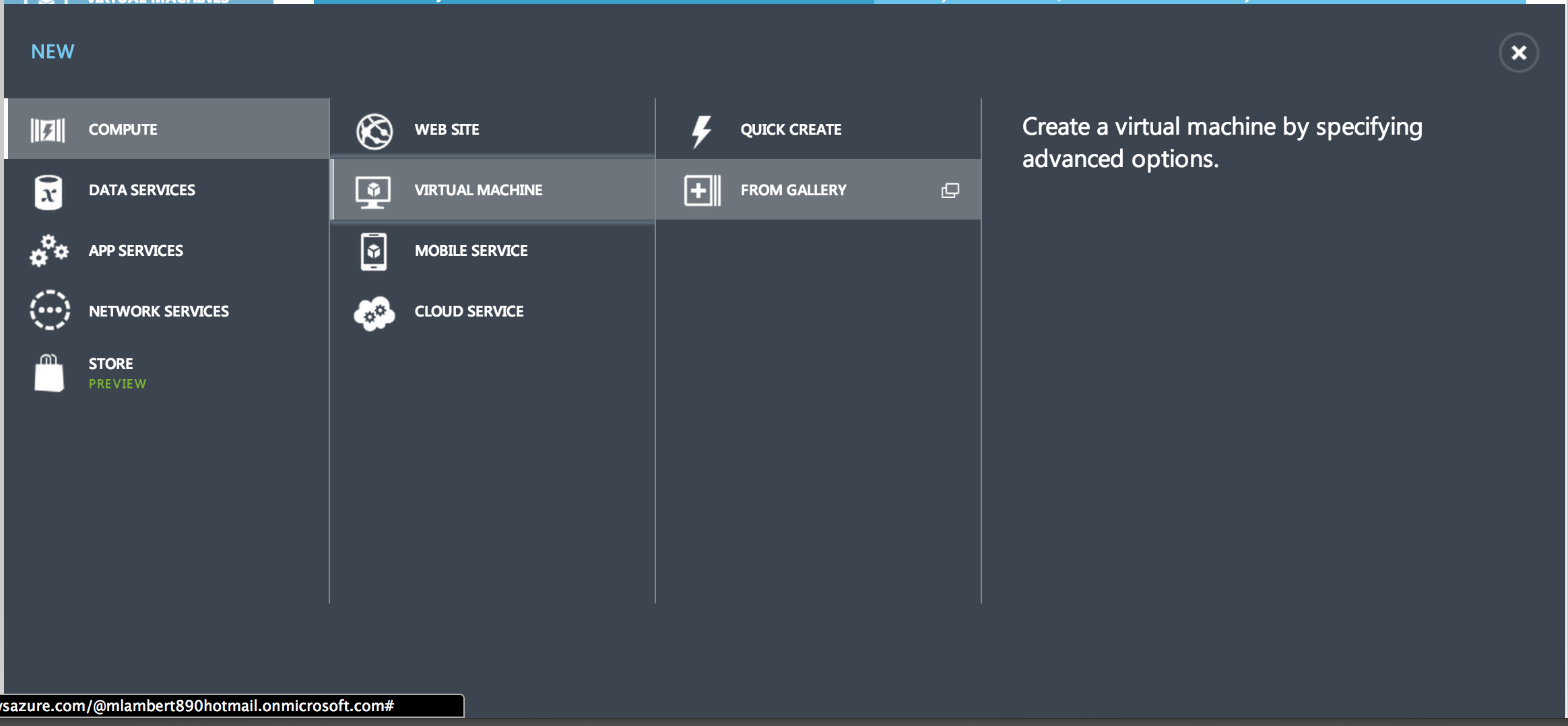Click the Store shopping bag icon

(x=48, y=373)
